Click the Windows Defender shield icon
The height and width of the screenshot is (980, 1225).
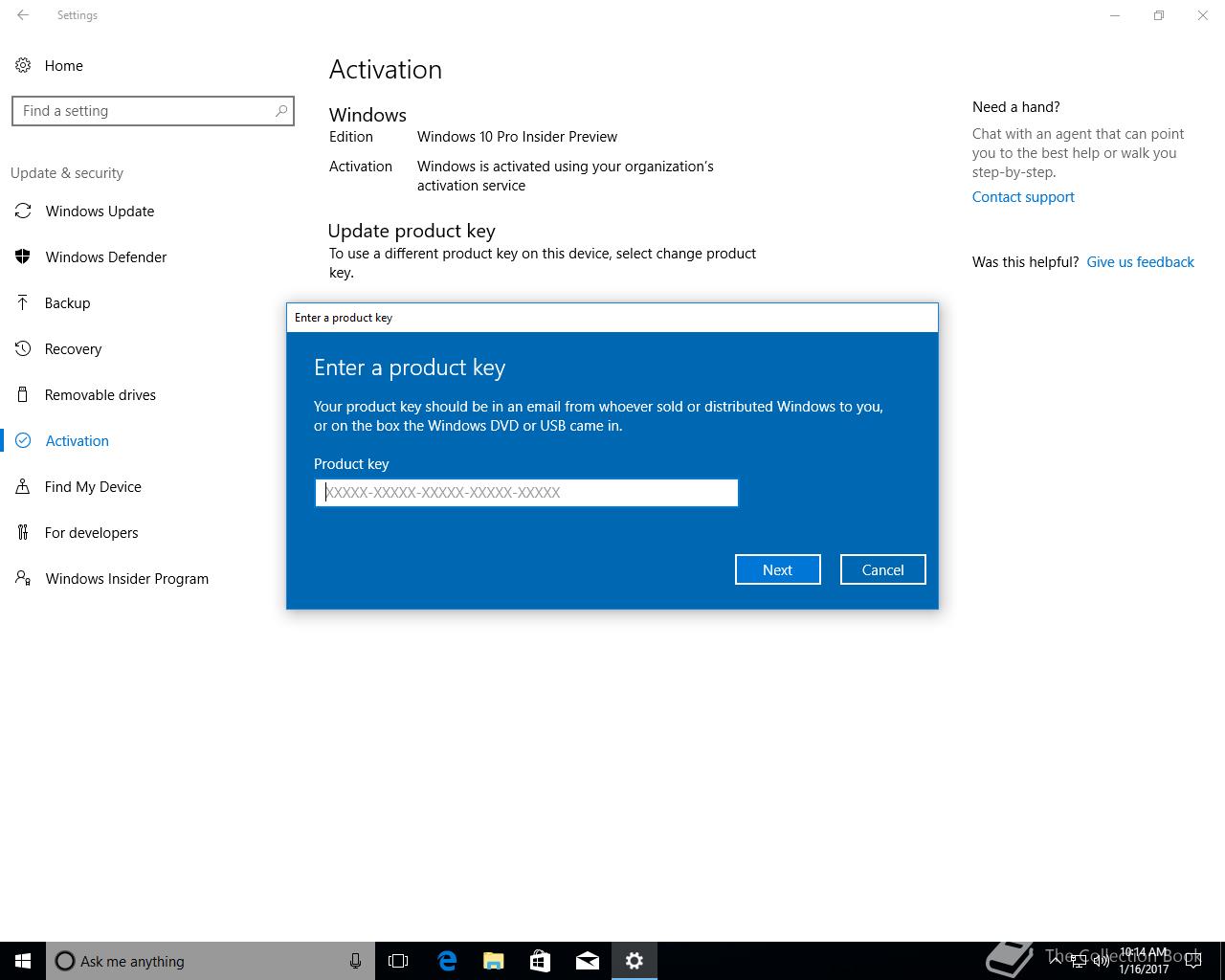click(23, 256)
